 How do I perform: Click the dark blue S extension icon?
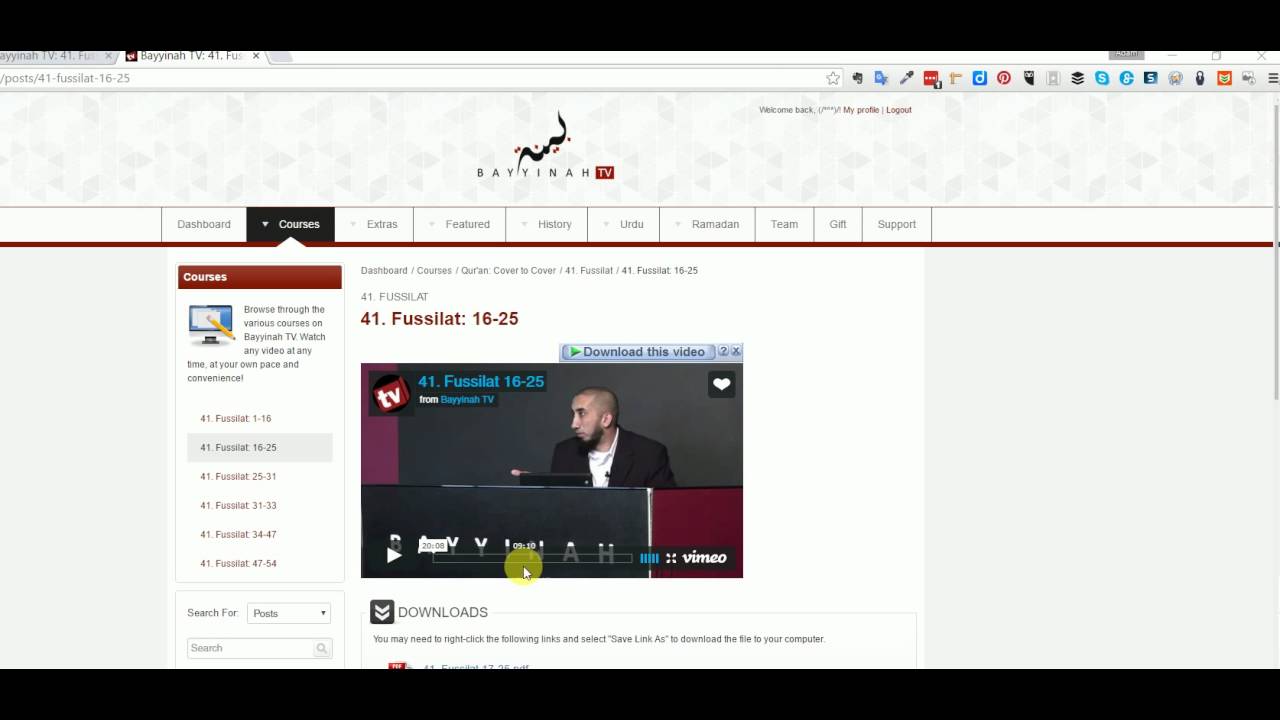tap(1151, 78)
